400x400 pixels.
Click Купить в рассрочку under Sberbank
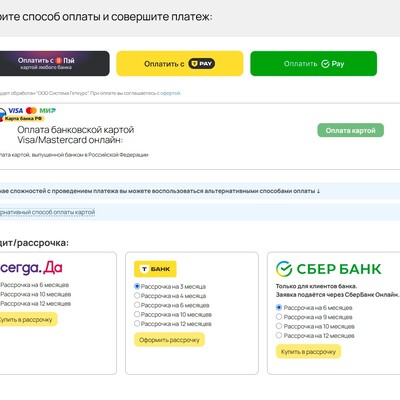308,352
